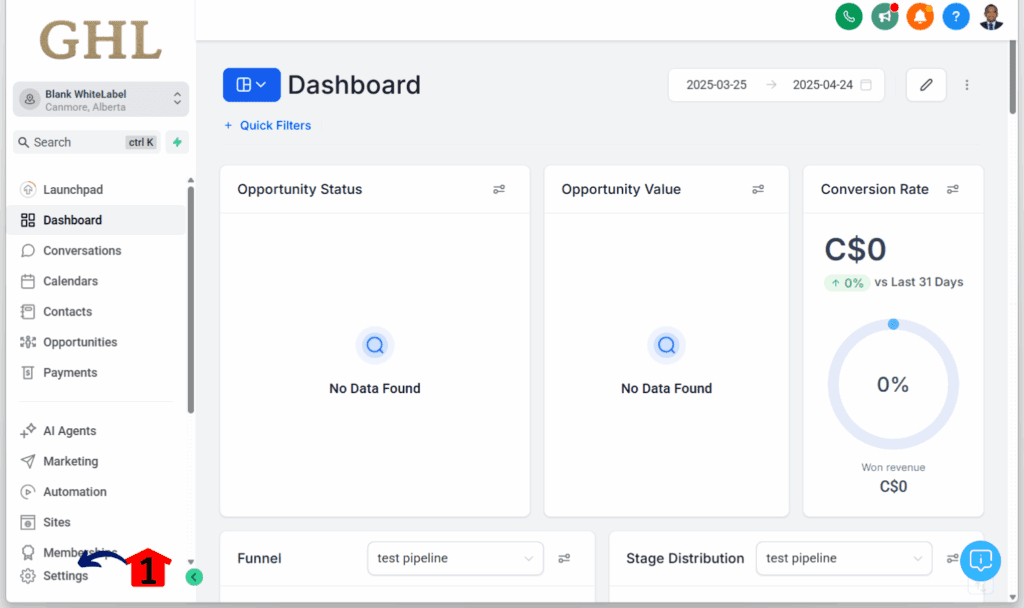Open Sites in sidebar
This screenshot has width=1024, height=608.
click(97, 522)
